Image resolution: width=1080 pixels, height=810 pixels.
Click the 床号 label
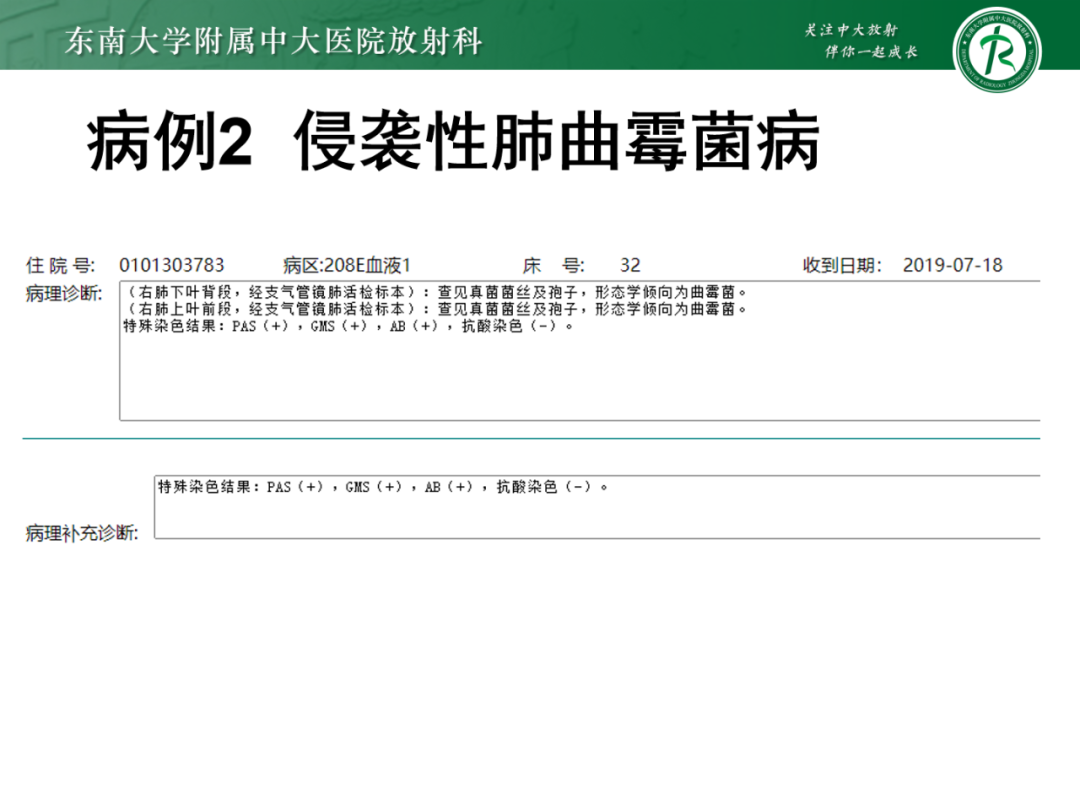click(x=553, y=265)
